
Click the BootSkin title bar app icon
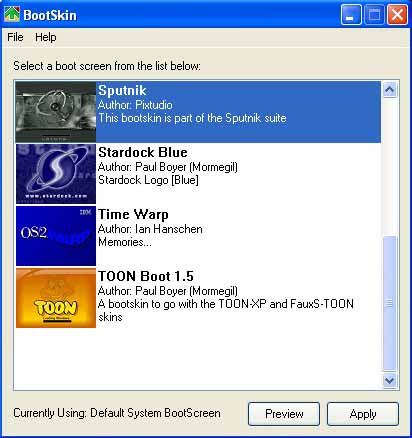(12, 15)
